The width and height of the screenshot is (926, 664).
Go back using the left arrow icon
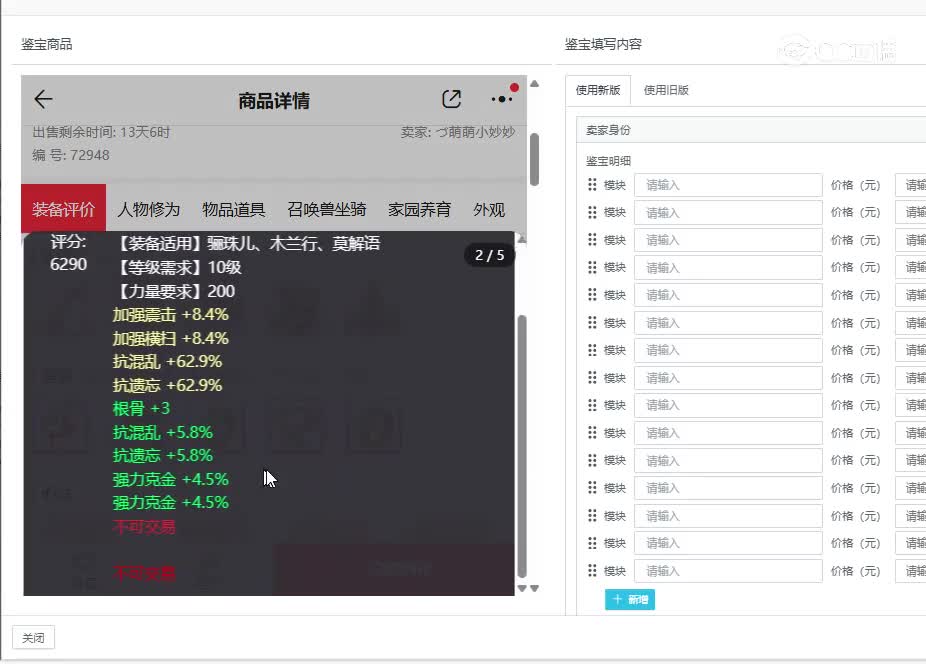coord(43,99)
